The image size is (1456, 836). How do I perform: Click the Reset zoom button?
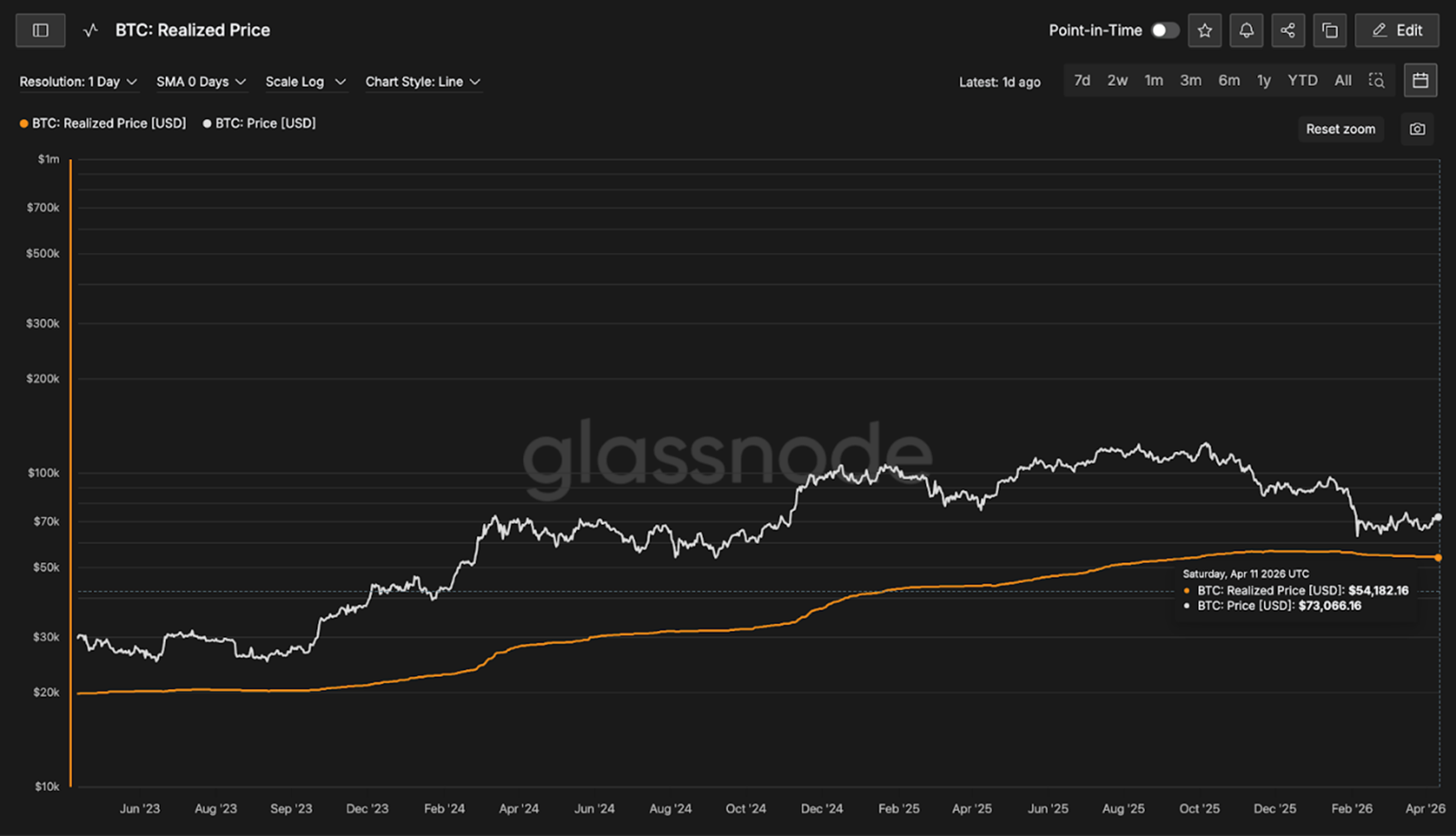pos(1341,129)
